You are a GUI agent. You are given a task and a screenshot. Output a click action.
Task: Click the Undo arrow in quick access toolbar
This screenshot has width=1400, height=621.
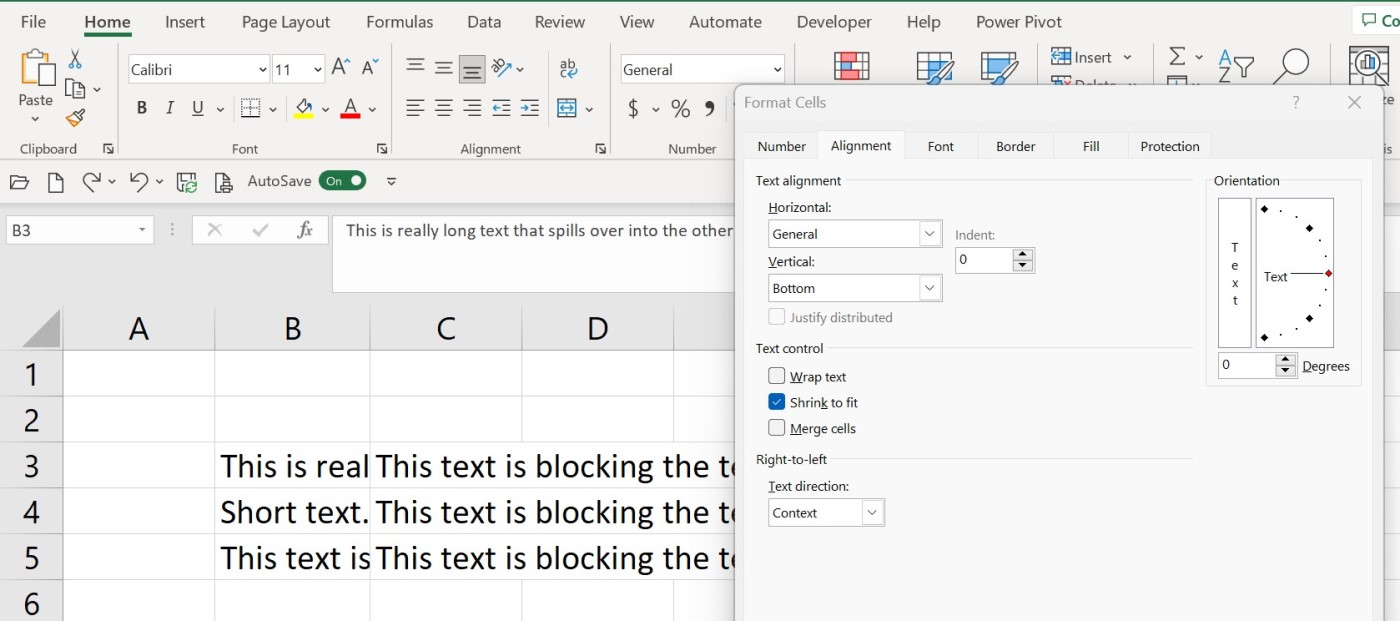[138, 181]
